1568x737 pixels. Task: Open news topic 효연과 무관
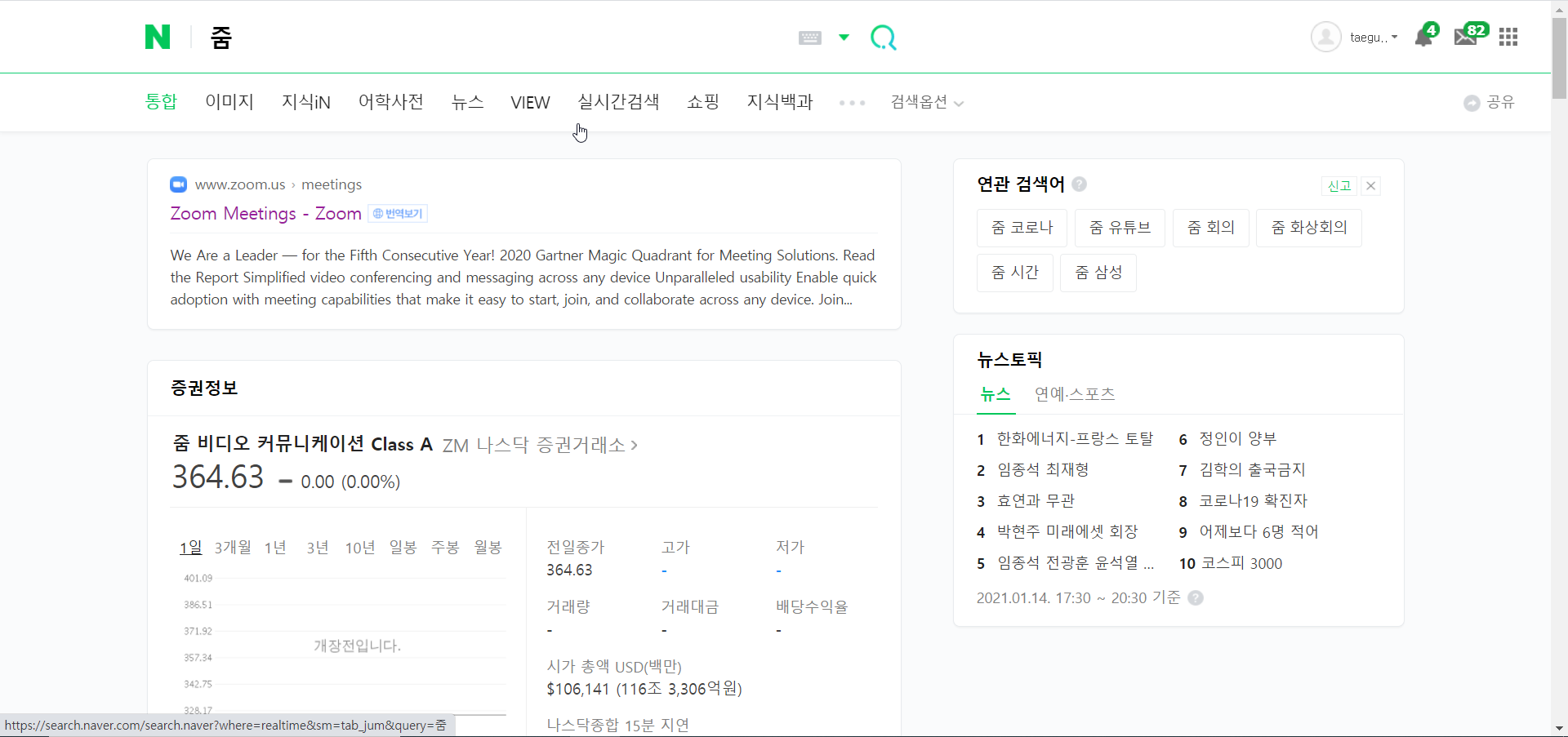(x=1036, y=501)
